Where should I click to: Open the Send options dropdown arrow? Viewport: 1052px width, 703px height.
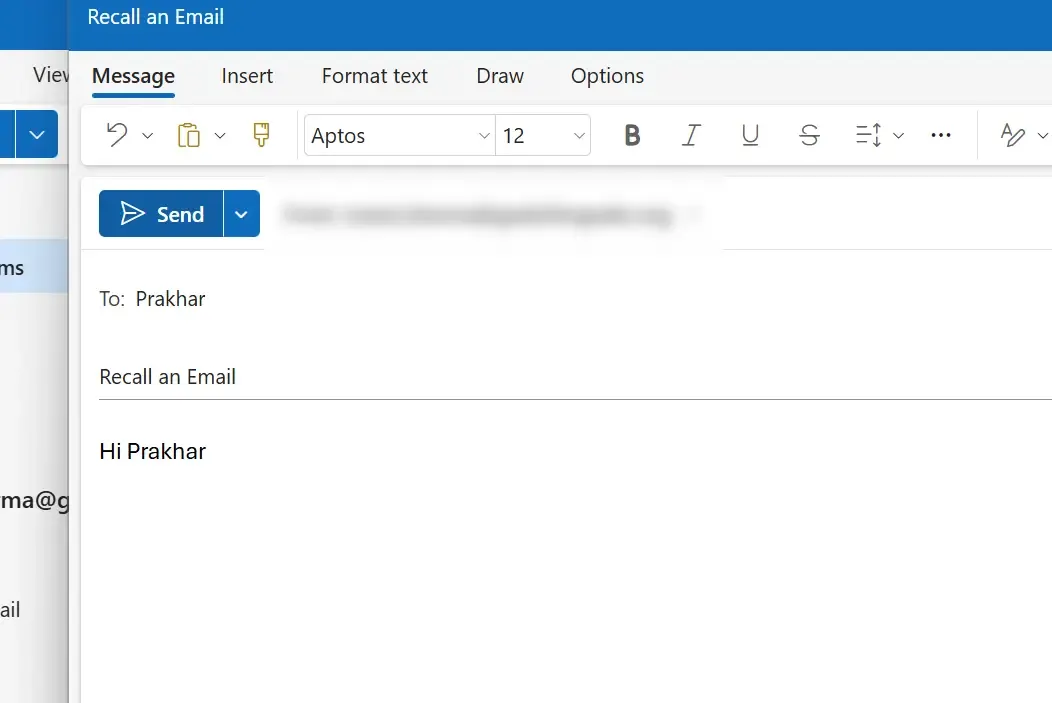click(x=242, y=214)
